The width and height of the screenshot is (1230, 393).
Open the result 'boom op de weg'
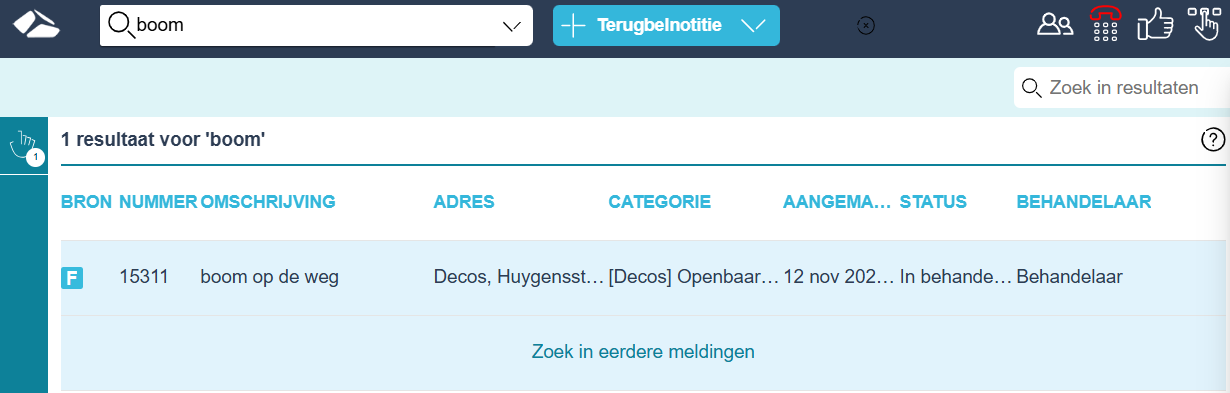[270, 277]
